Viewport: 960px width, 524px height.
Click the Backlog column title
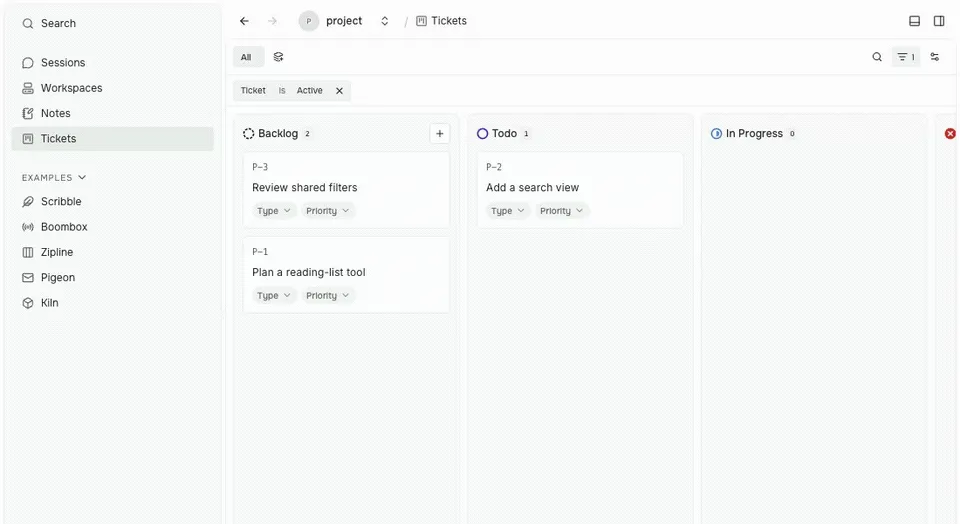[x=278, y=133]
